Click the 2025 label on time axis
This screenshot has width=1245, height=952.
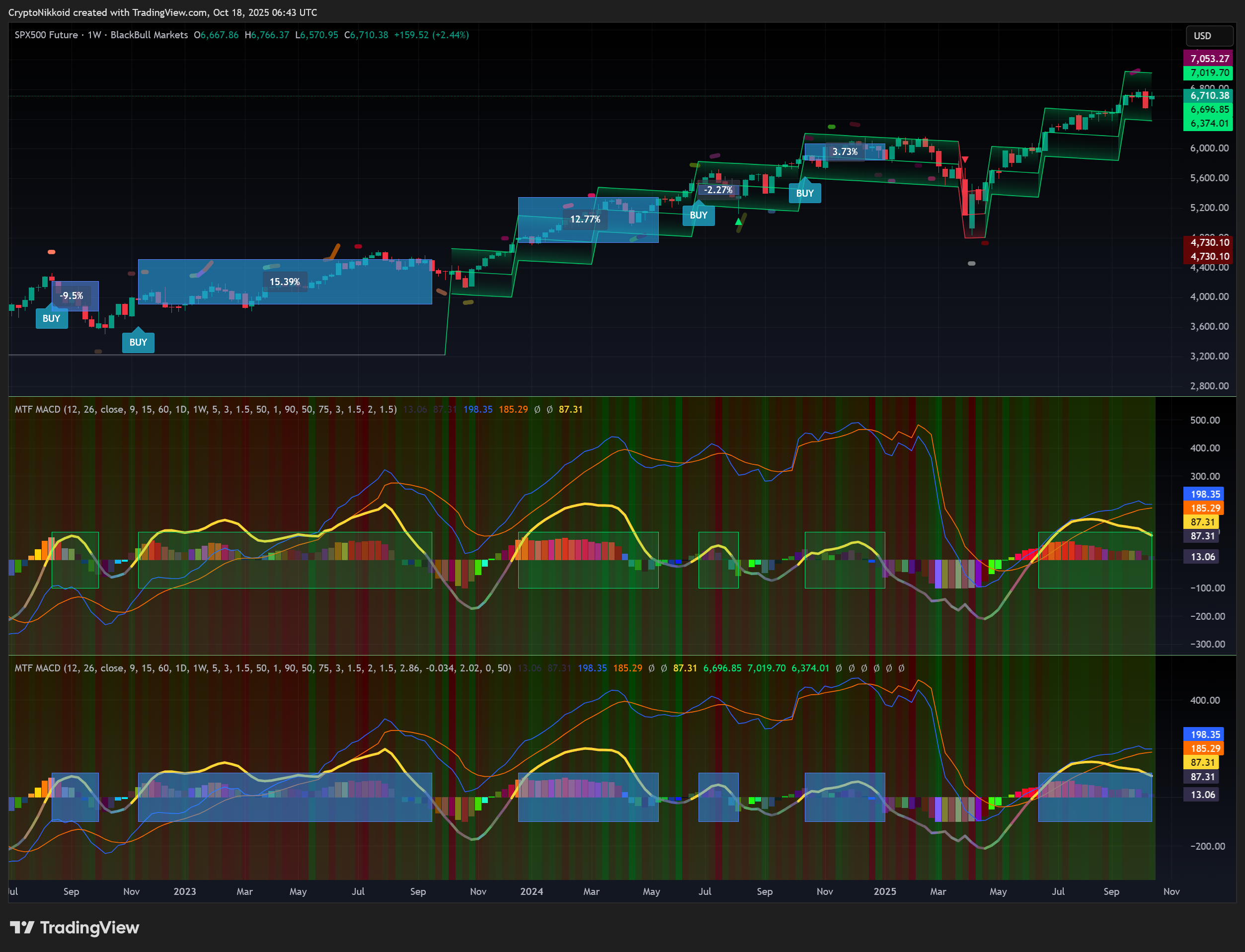point(884,891)
